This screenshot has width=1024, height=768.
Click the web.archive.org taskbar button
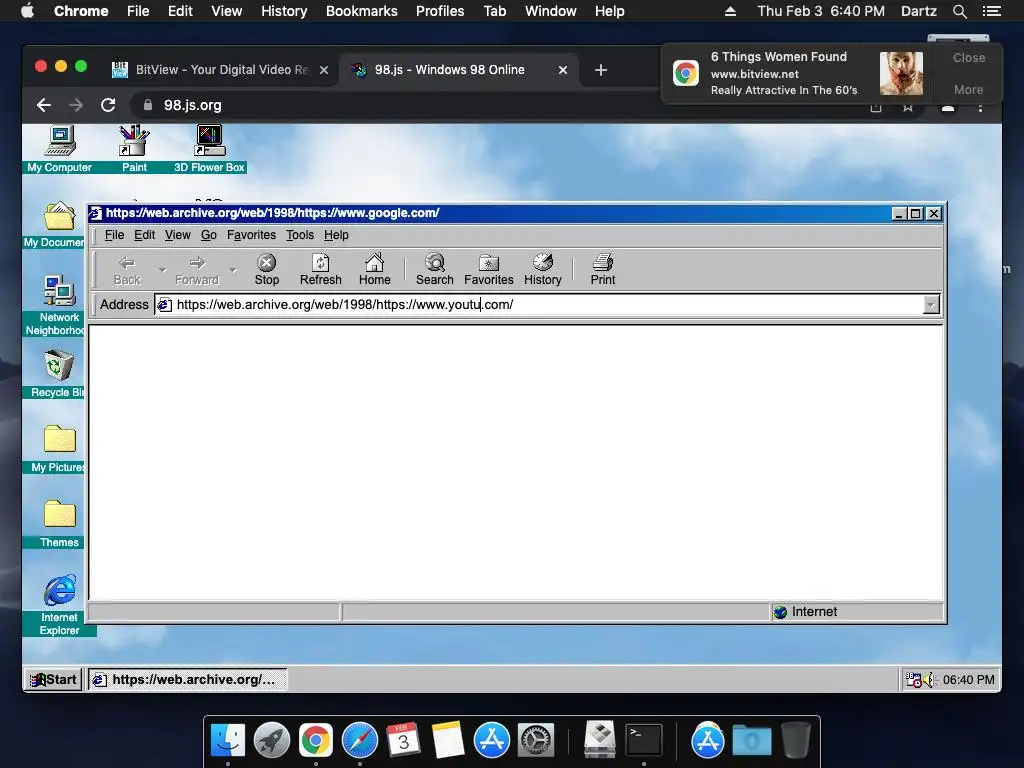click(x=187, y=680)
